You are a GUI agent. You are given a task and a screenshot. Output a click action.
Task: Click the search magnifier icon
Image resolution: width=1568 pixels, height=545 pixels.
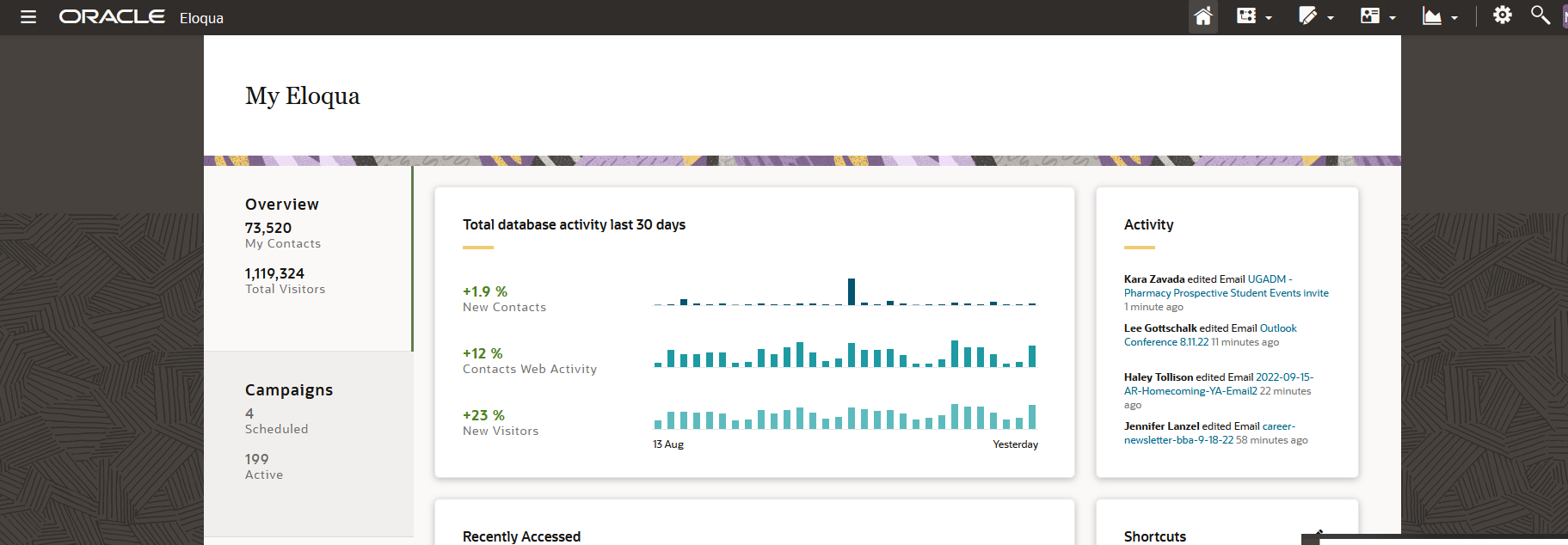point(1540,15)
